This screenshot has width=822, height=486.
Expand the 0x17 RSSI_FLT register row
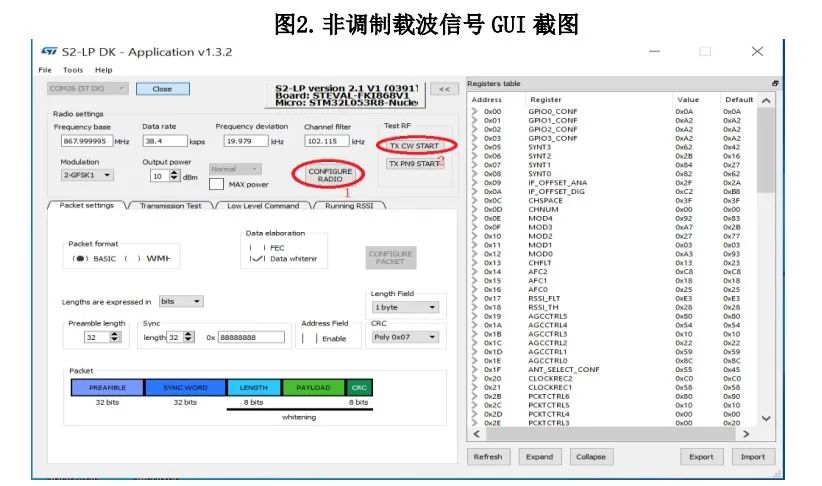pos(474,298)
